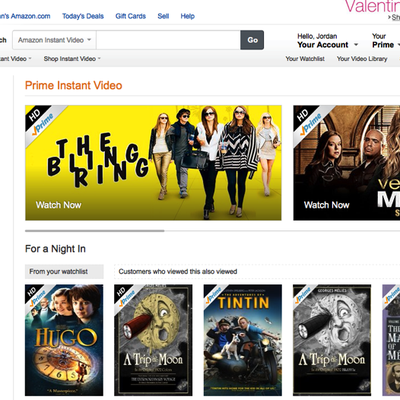Open the Shop Instant Video menu
Image resolution: width=400 pixels, height=400 pixels.
click(x=72, y=59)
